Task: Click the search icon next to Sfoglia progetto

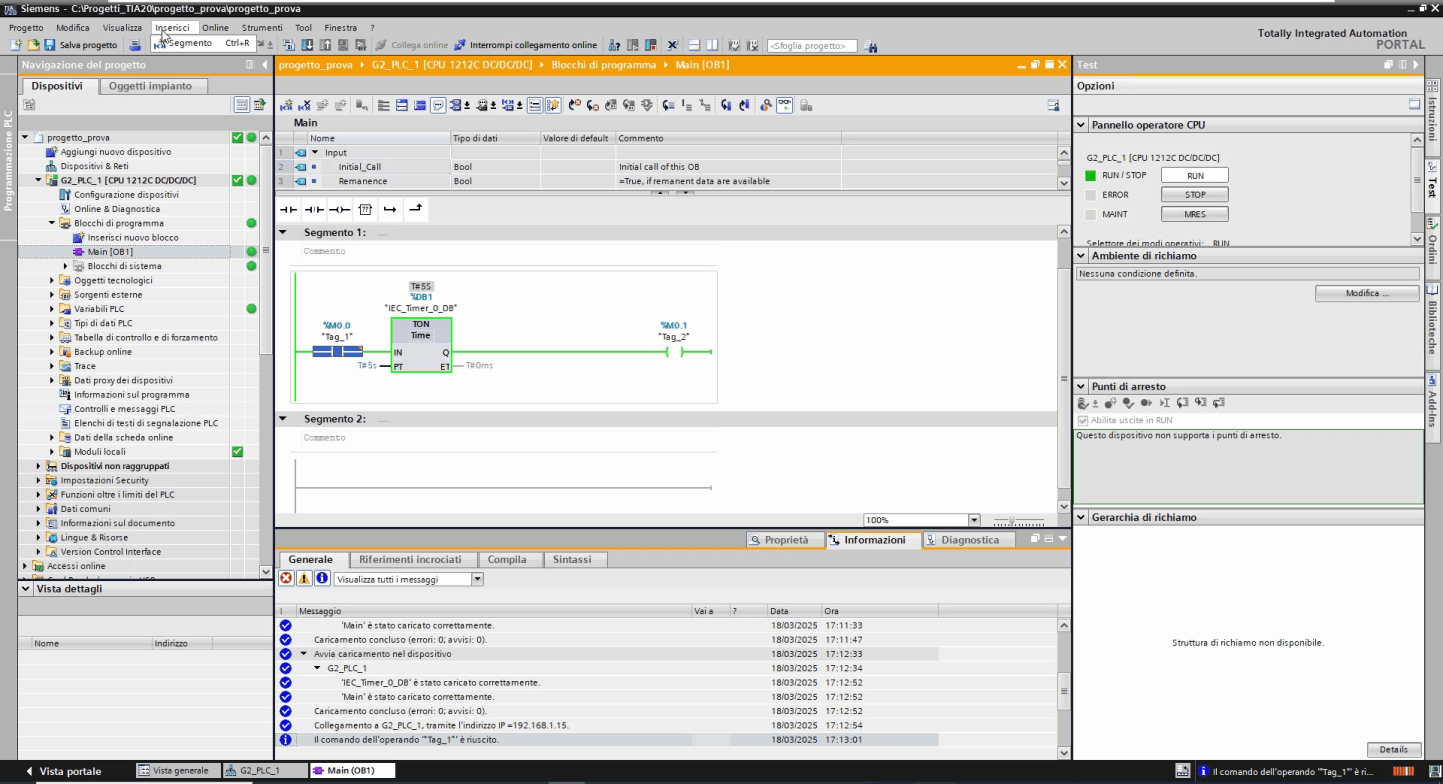Action: point(871,46)
